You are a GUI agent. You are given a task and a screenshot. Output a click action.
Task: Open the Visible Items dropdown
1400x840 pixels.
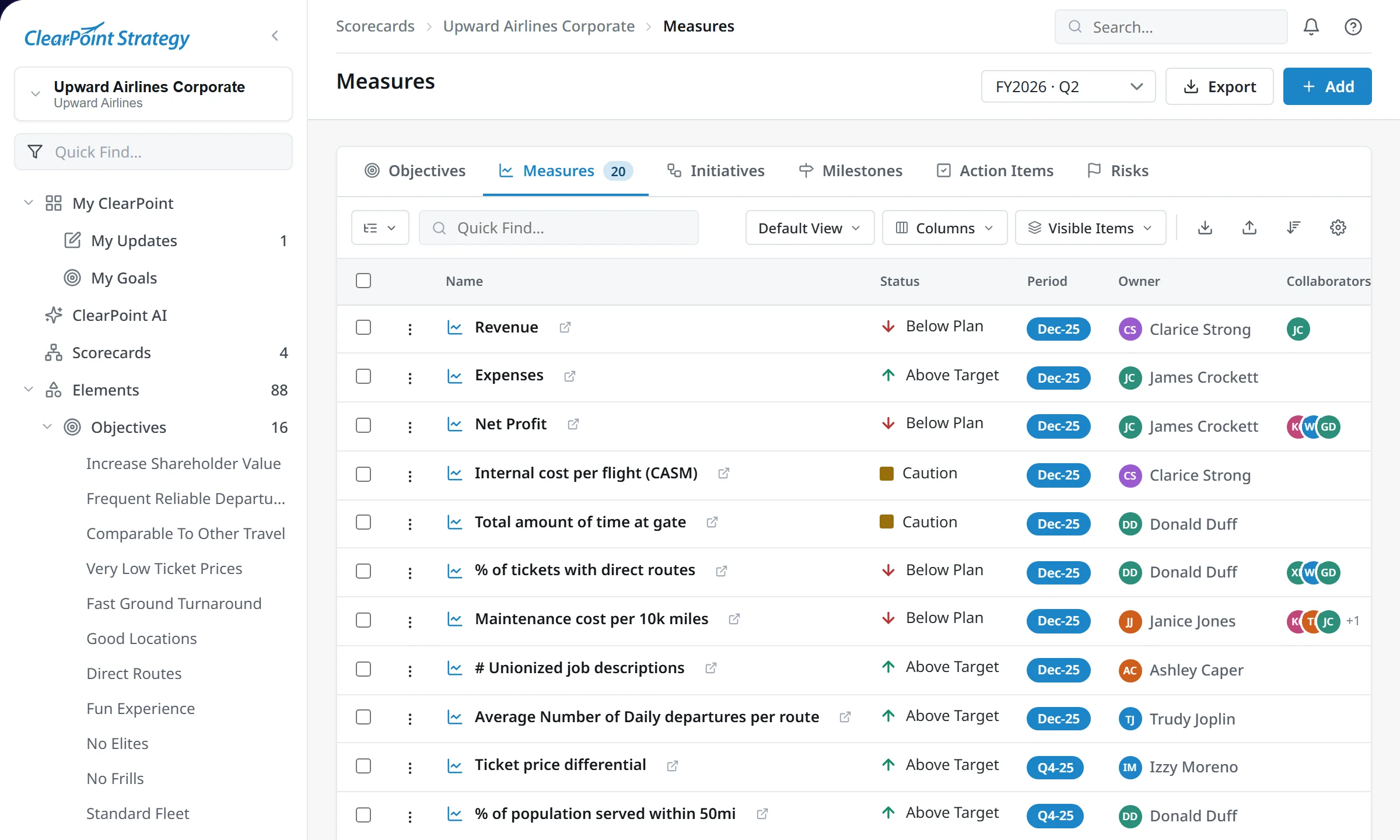pos(1090,228)
